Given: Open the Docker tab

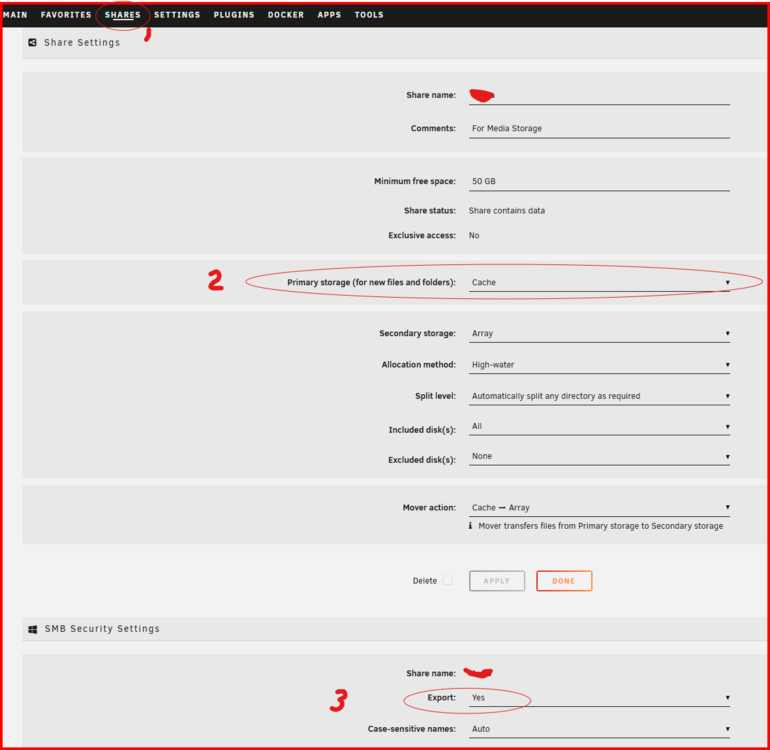Looking at the screenshot, I should [286, 15].
